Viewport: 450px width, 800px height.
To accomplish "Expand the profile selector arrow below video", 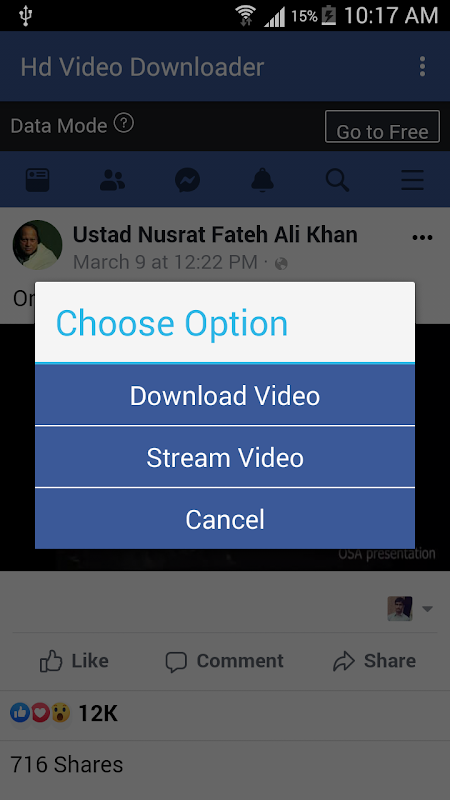I will 428,609.
